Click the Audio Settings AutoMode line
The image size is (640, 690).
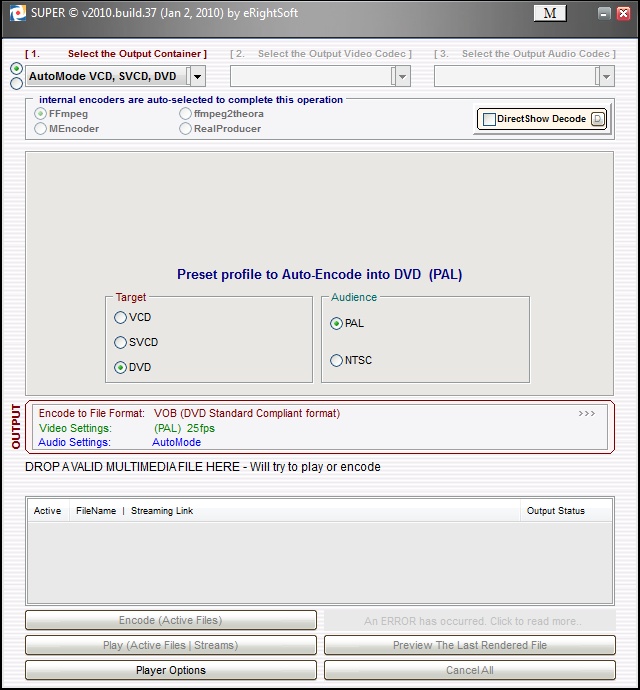pos(119,442)
